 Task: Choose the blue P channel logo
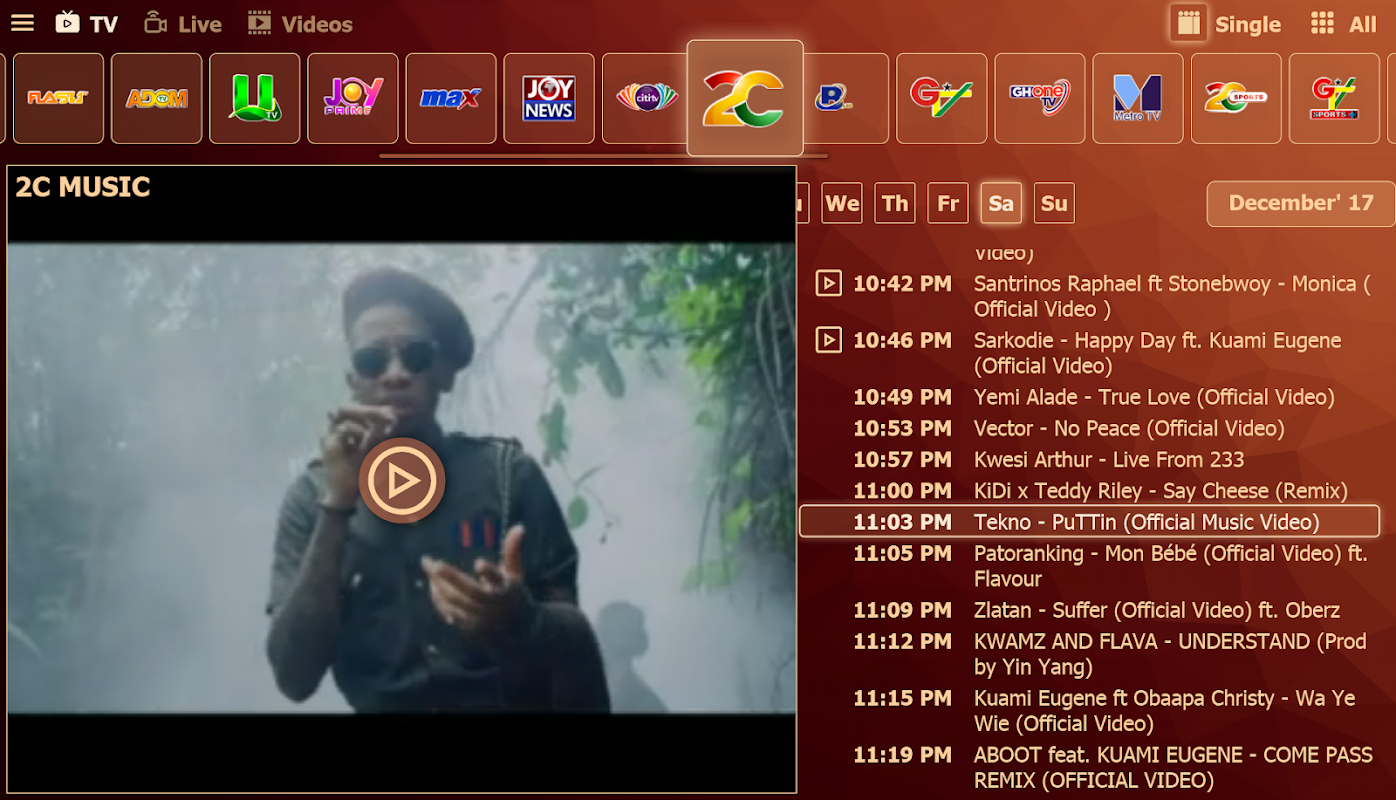click(845, 98)
